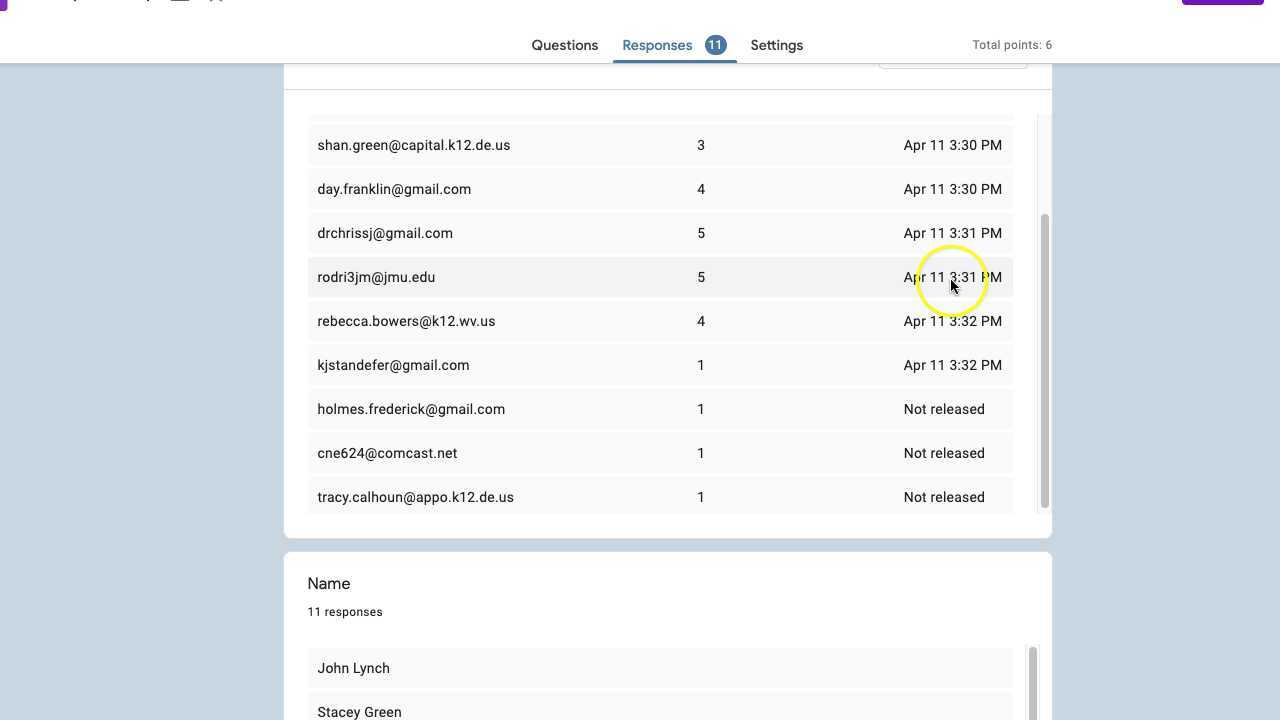Open the Settings tab
1280x720 pixels.
(x=776, y=45)
